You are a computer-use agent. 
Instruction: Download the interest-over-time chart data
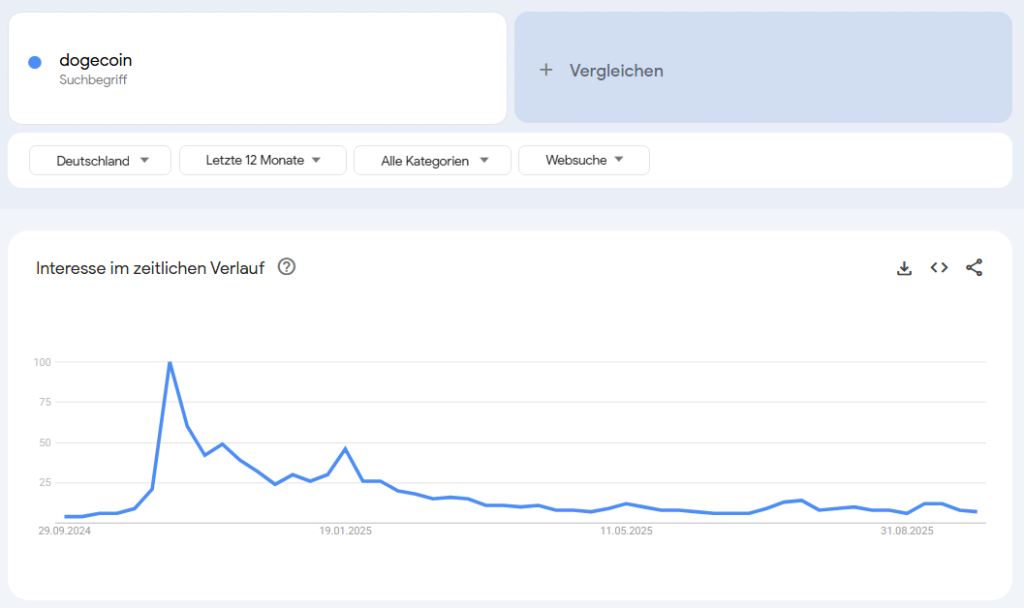(904, 268)
